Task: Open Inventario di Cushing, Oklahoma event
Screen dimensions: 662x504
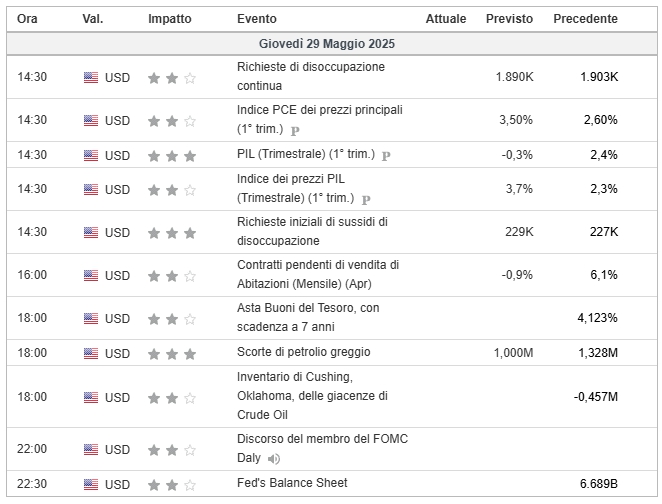Action: click(312, 396)
